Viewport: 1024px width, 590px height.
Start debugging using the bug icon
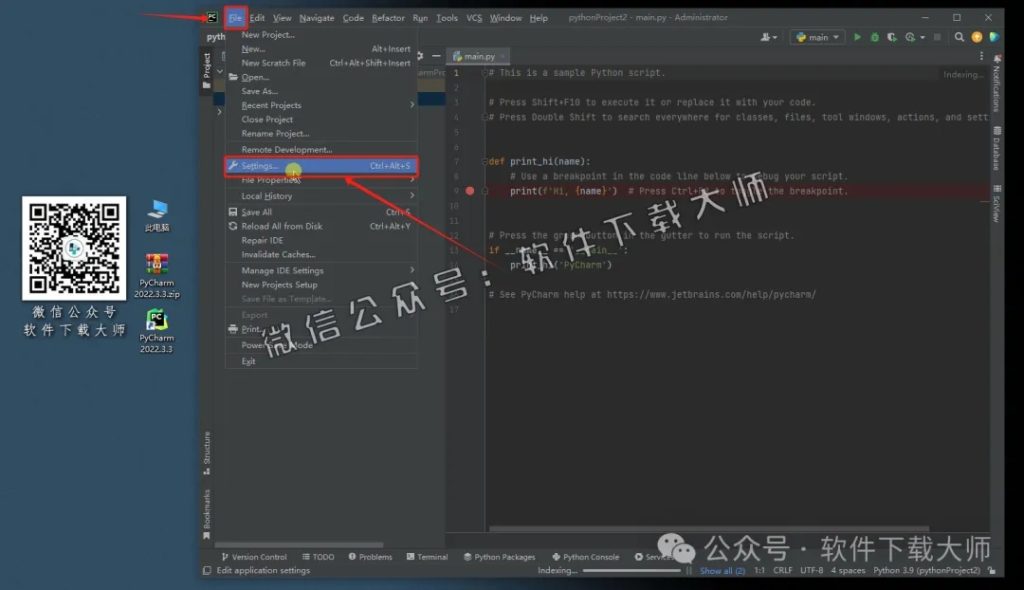click(875, 36)
